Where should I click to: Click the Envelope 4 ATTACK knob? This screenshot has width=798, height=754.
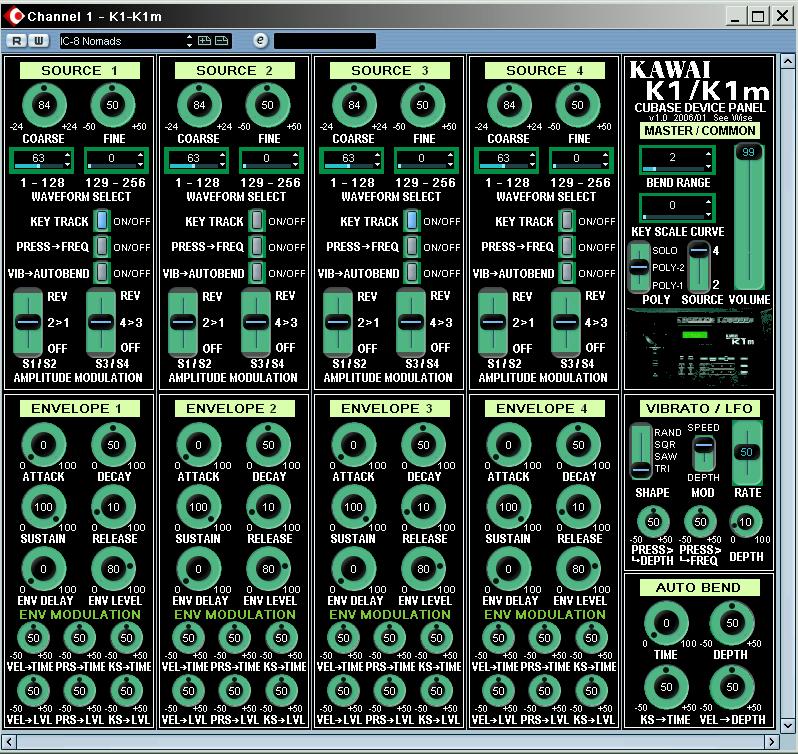[x=508, y=445]
